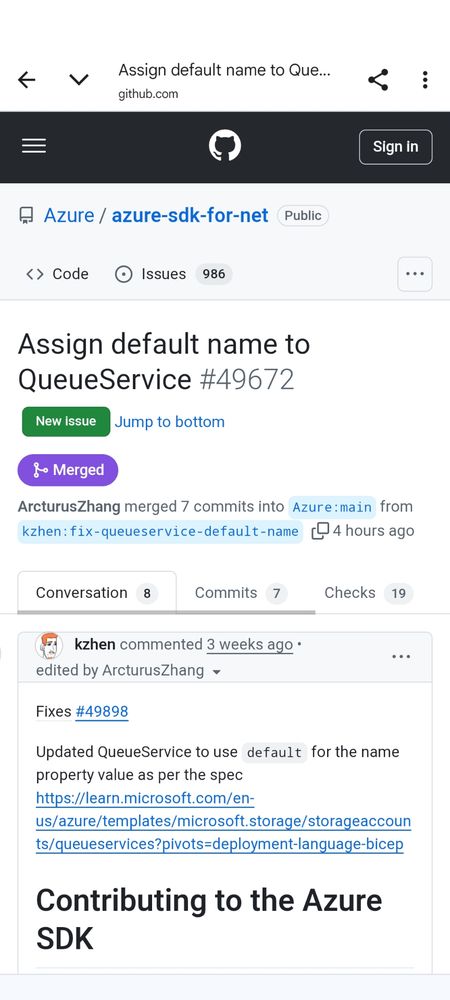Follow the Jump to bottom link
Screen dimensions: 450x1000
point(170,422)
